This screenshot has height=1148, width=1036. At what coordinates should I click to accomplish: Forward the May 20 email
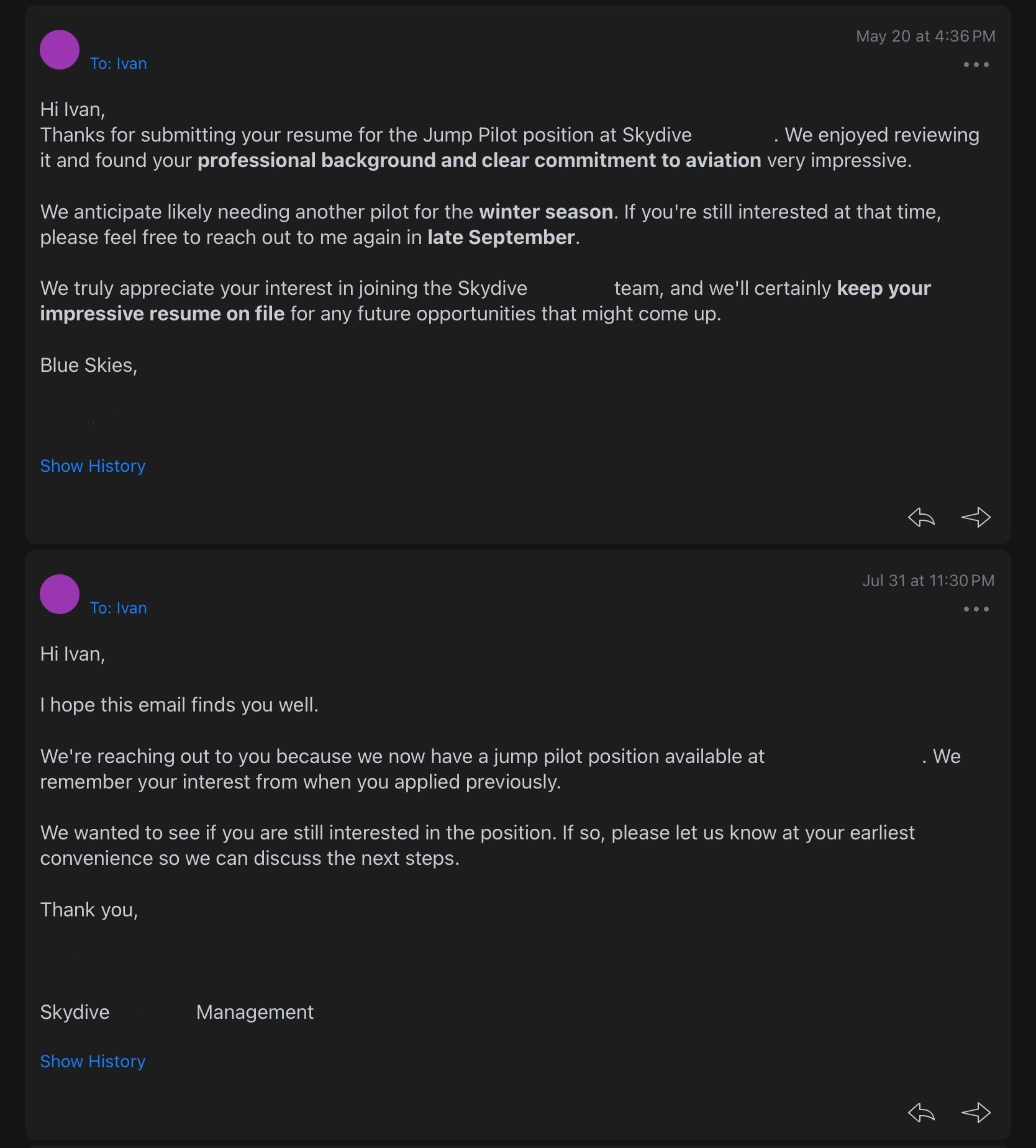(976, 517)
